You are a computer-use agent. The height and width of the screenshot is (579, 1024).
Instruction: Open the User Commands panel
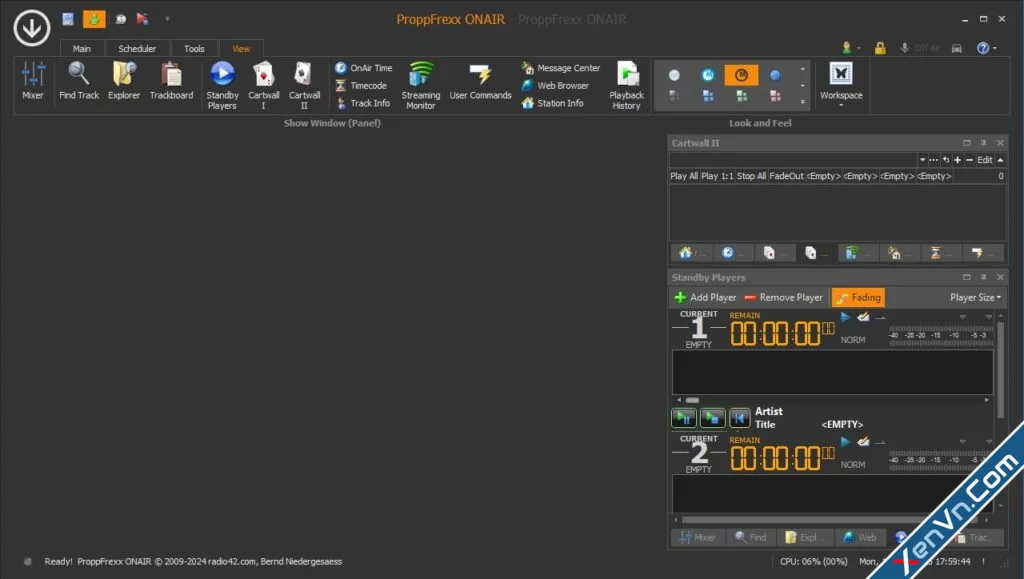pos(480,81)
